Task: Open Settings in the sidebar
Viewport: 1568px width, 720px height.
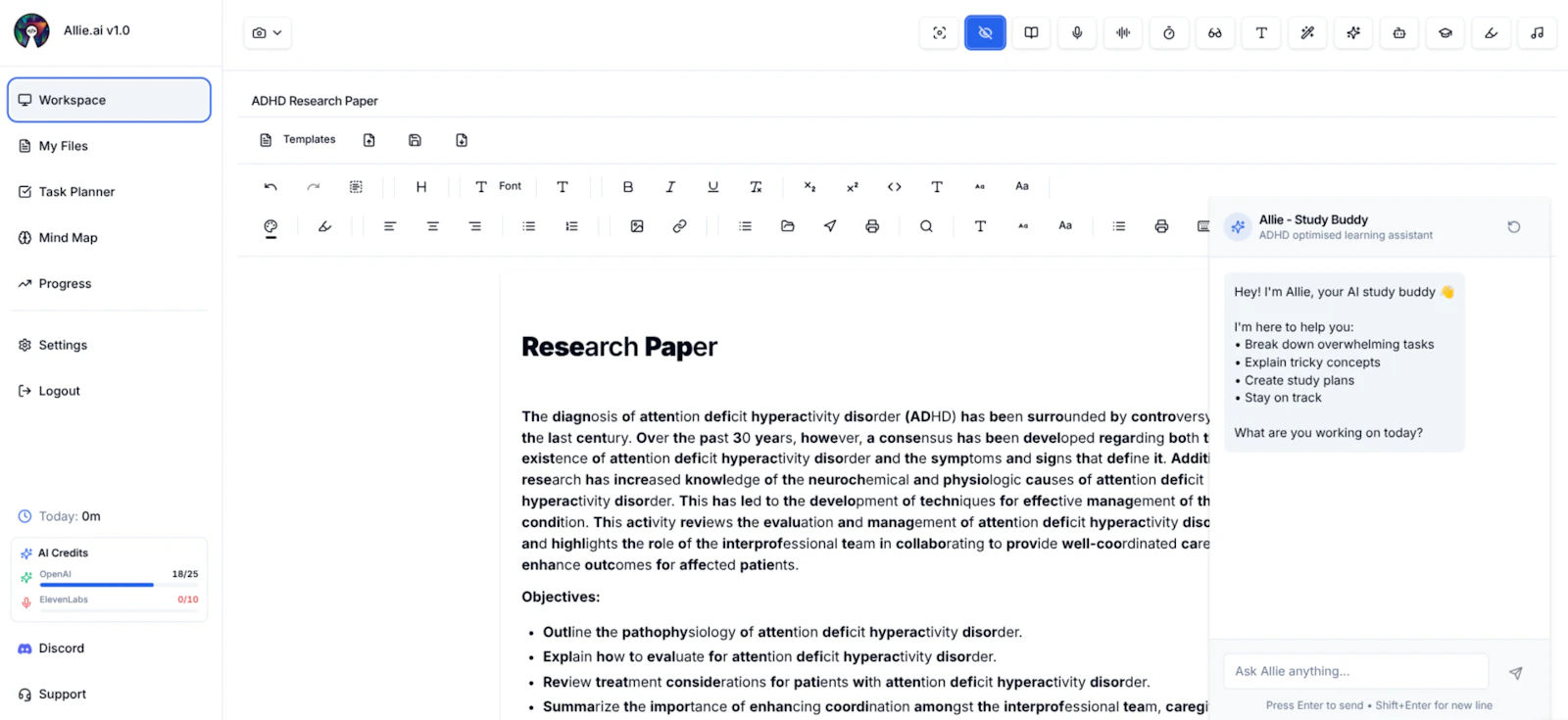Action: (x=109, y=345)
